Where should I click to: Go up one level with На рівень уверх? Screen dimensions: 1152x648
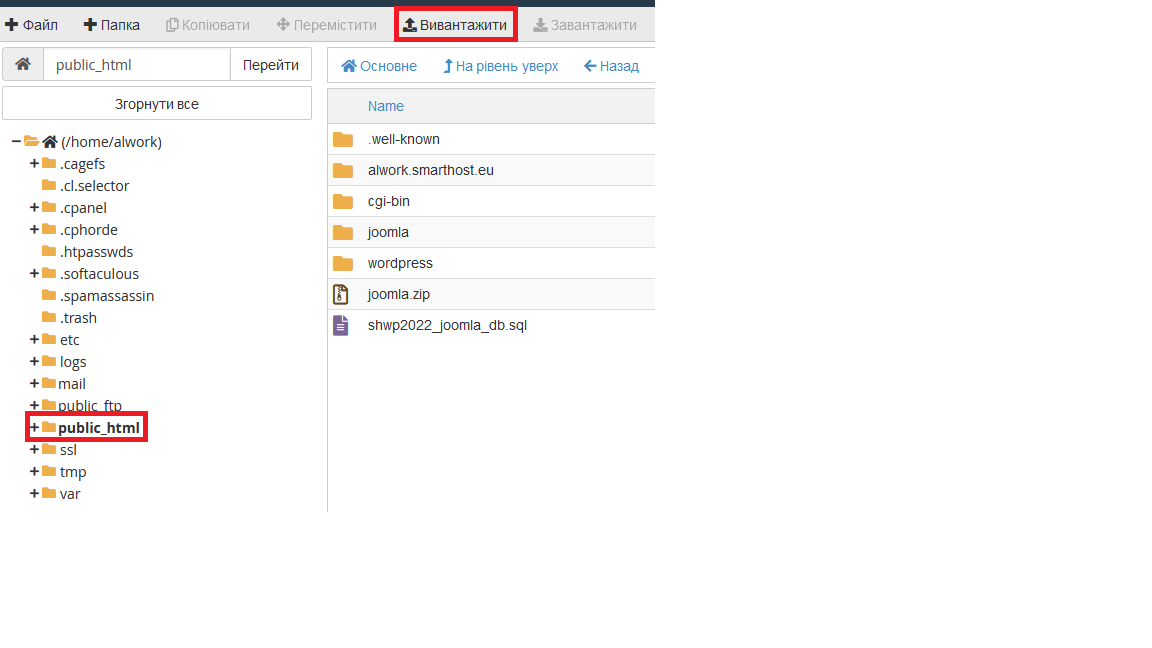pos(500,66)
